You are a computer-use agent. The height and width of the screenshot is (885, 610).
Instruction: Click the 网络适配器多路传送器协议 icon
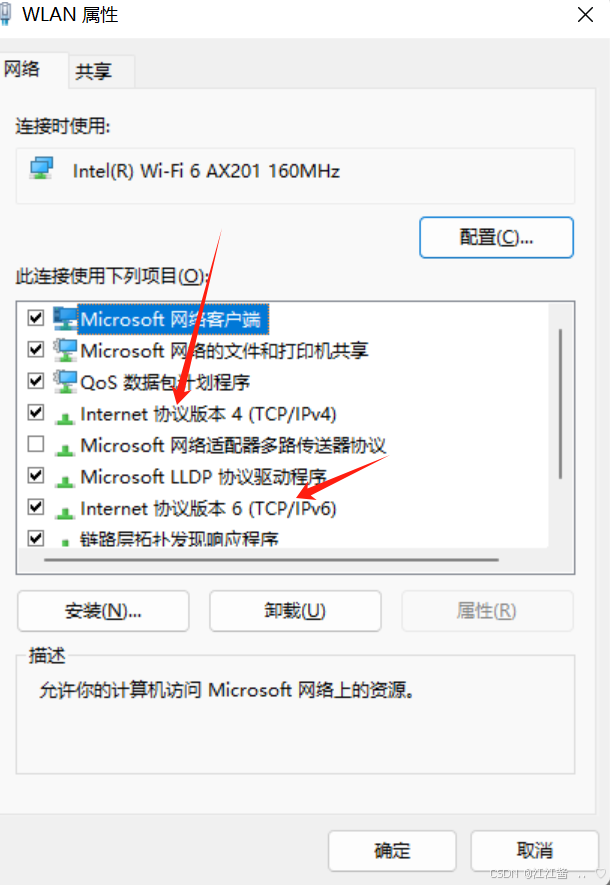coord(65,449)
